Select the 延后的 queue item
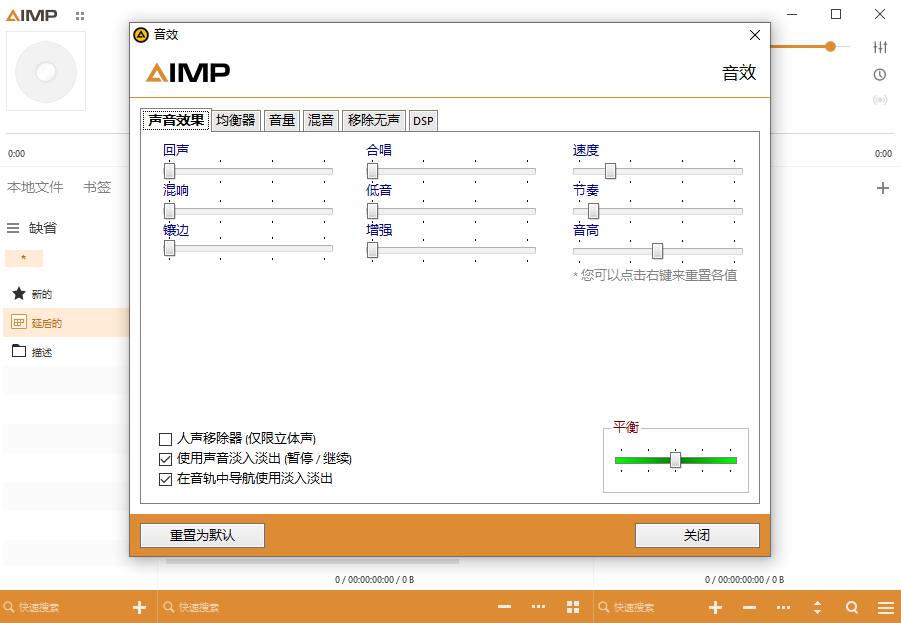 coord(66,322)
